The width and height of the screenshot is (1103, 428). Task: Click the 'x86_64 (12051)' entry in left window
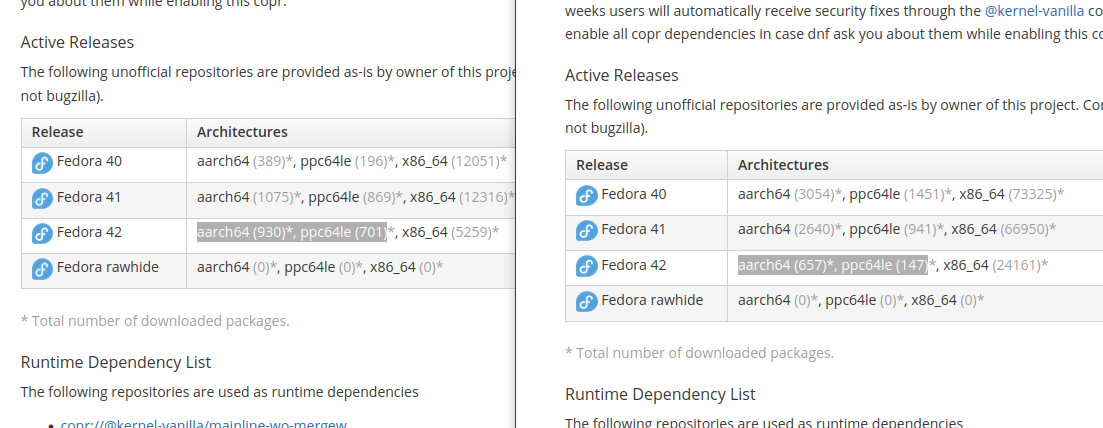coord(454,162)
